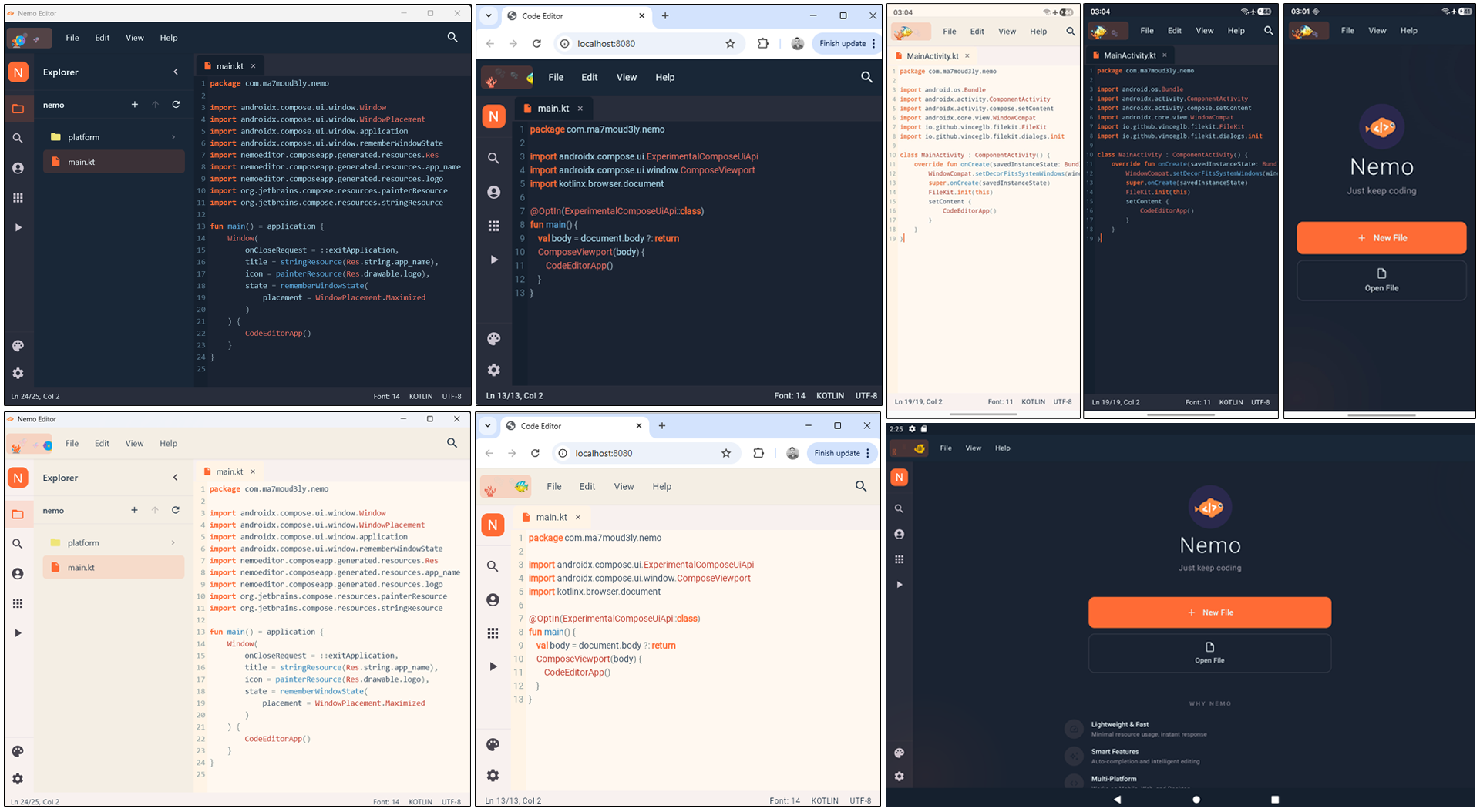Click profile avatar in light browser toolbar

pos(792,453)
